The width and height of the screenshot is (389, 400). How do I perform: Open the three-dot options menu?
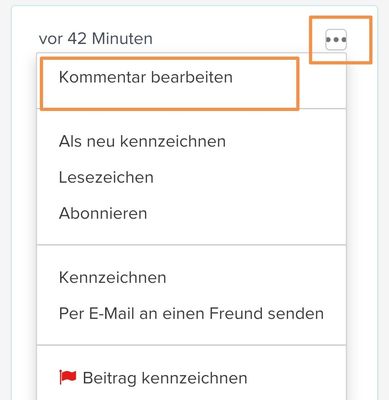[x=336, y=40]
